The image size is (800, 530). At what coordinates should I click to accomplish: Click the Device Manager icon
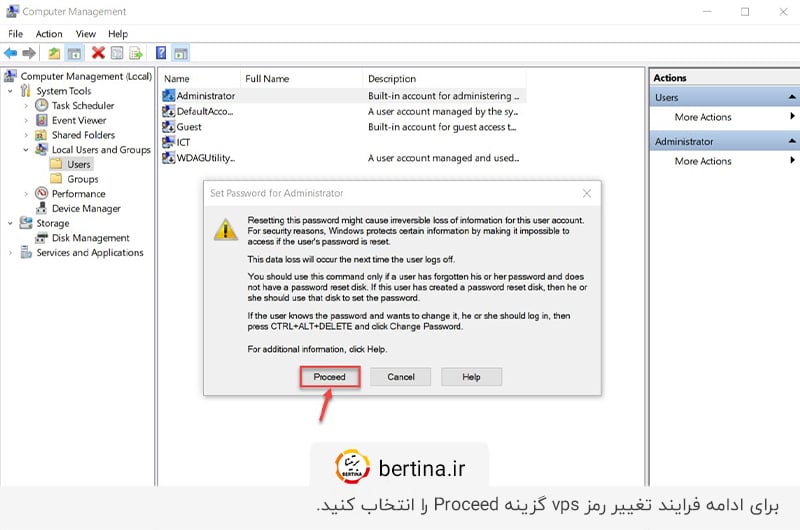pyautogui.click(x=41, y=208)
